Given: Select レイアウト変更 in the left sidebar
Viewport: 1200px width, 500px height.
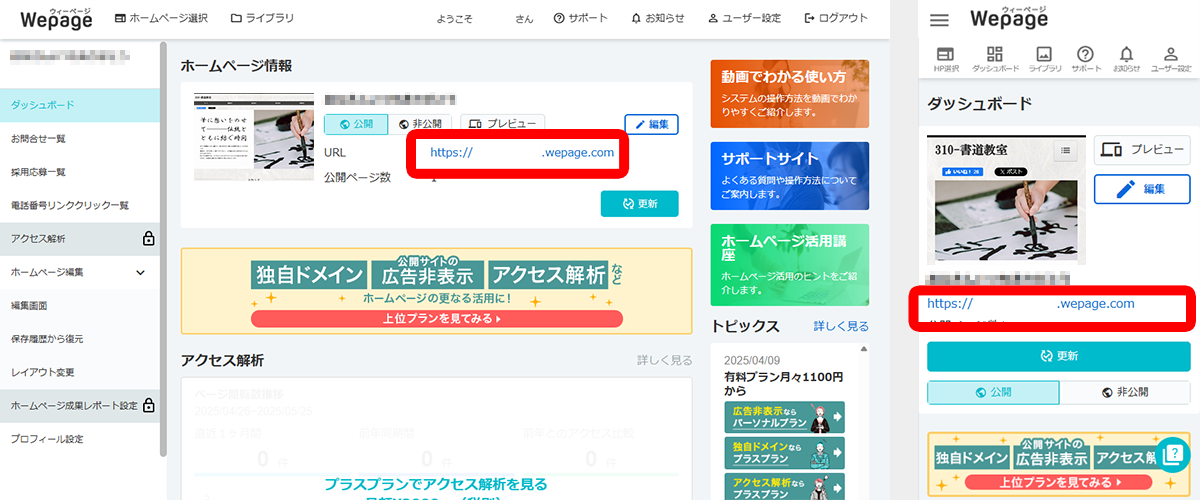Looking at the screenshot, I should click(42, 372).
